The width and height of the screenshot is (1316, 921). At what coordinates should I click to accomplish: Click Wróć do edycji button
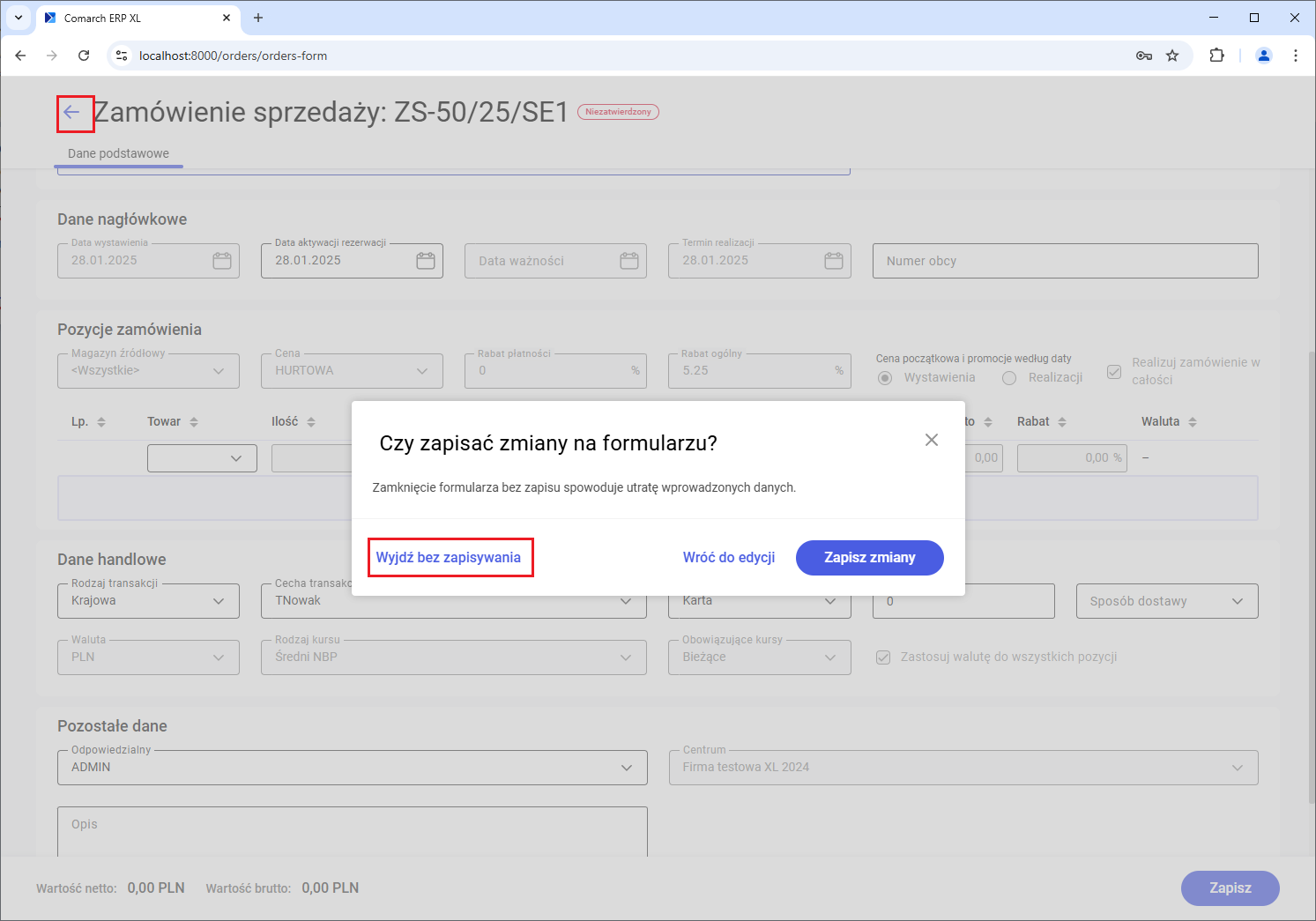pos(729,558)
